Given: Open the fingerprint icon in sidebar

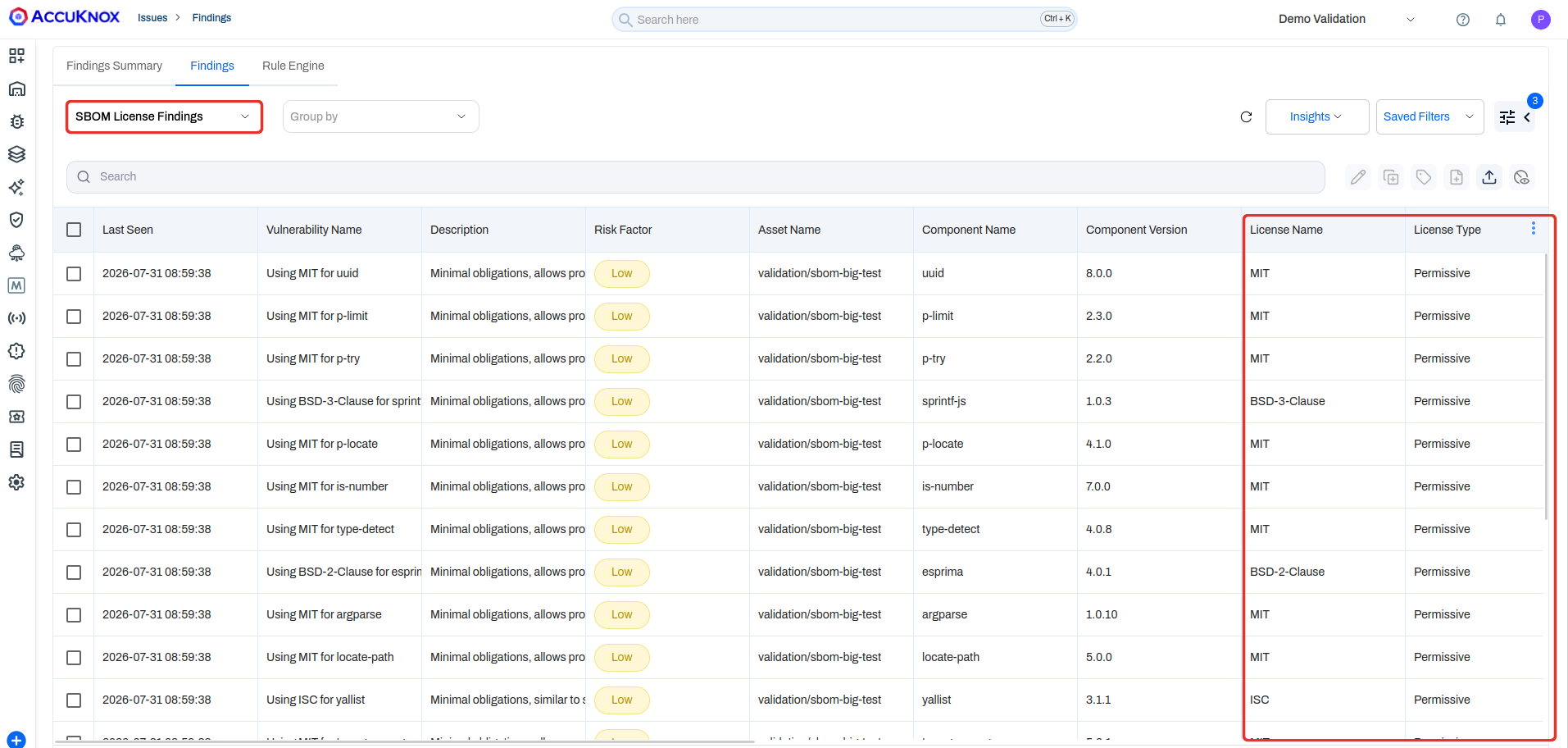Looking at the screenshot, I should click(16, 384).
